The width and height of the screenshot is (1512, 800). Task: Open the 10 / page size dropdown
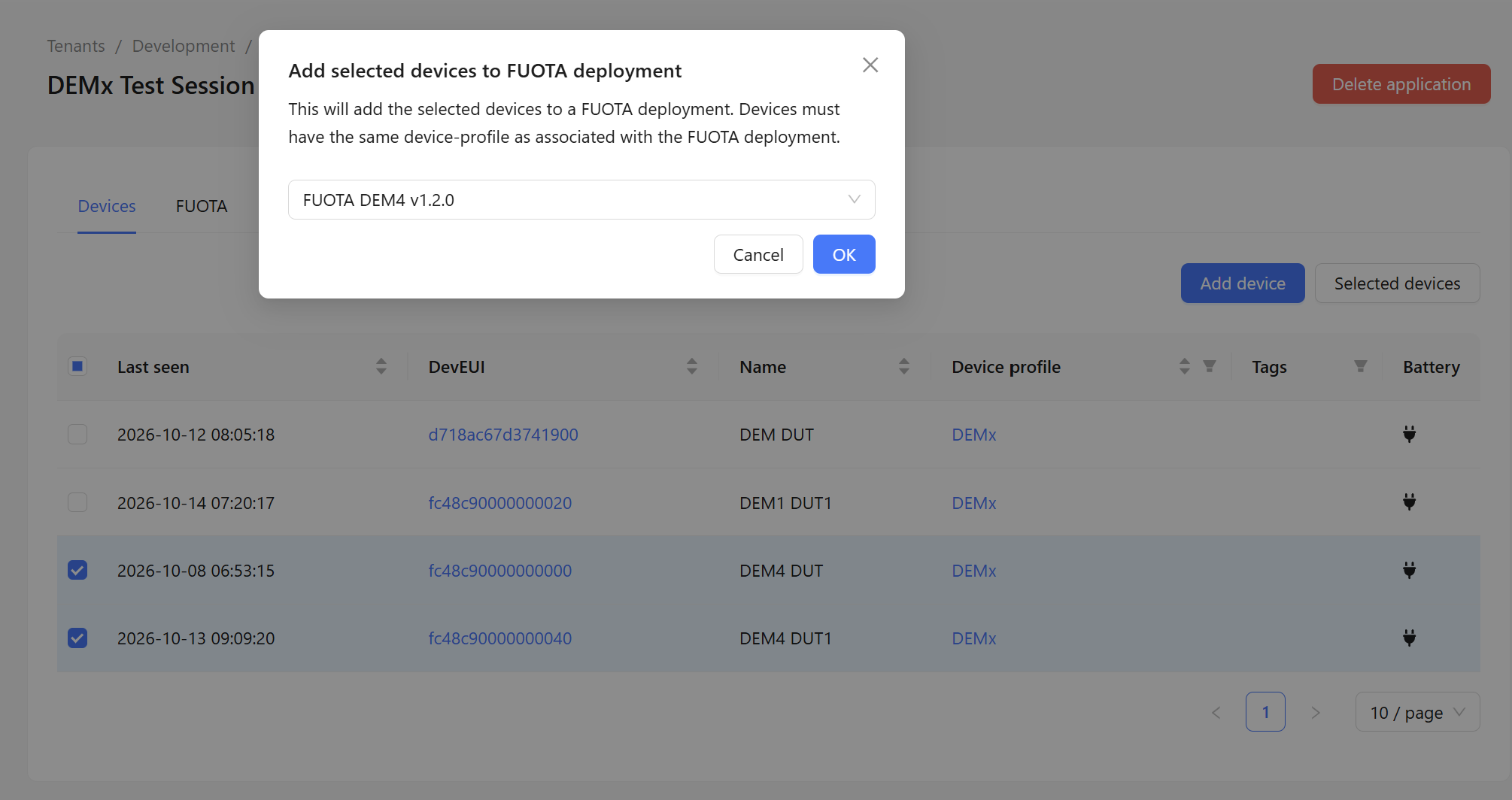(1417, 712)
